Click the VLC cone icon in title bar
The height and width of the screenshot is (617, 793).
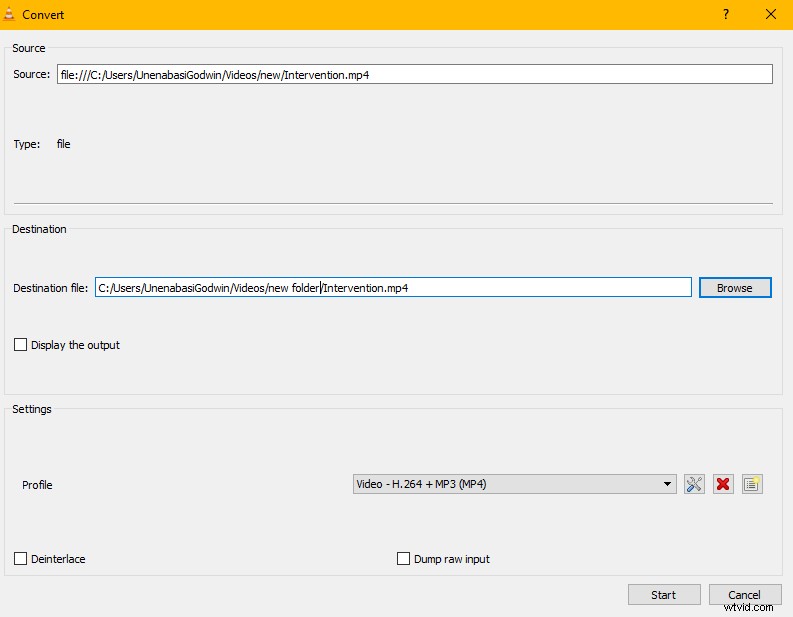coord(11,15)
